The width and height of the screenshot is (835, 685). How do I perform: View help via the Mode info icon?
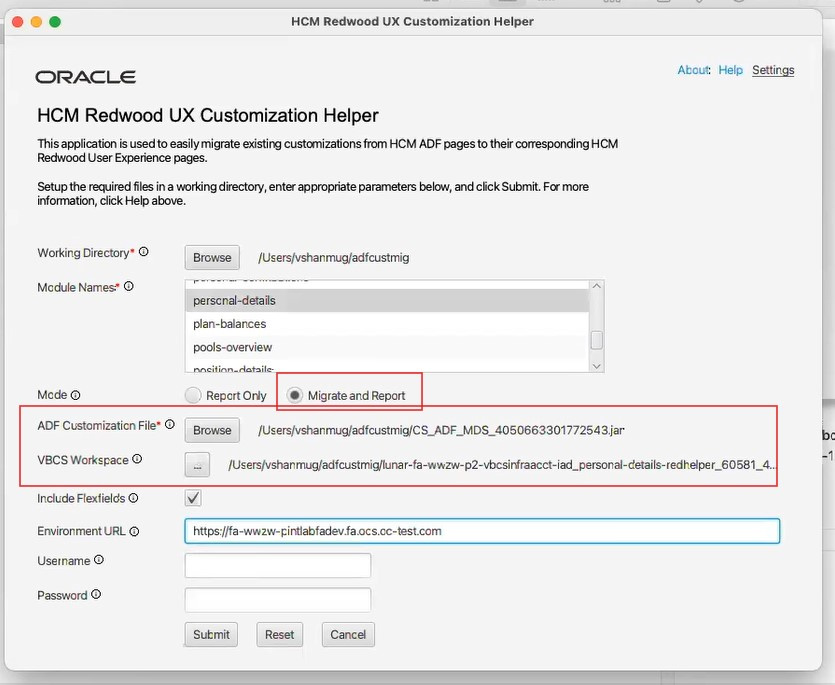tap(75, 395)
